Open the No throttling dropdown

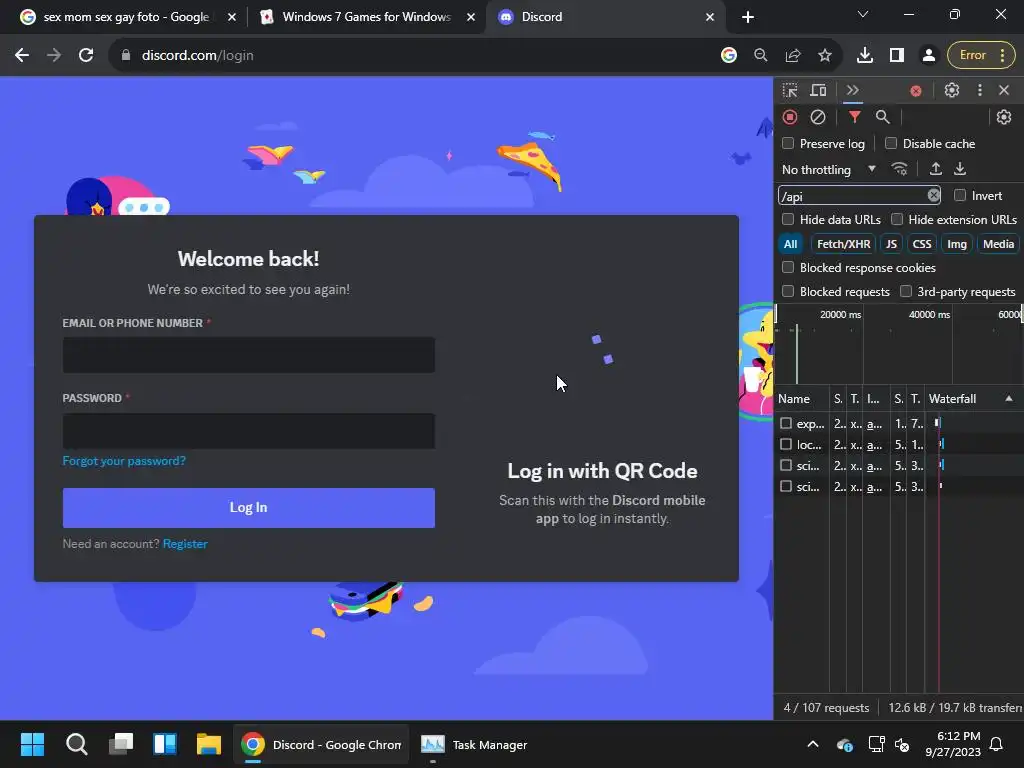point(828,170)
